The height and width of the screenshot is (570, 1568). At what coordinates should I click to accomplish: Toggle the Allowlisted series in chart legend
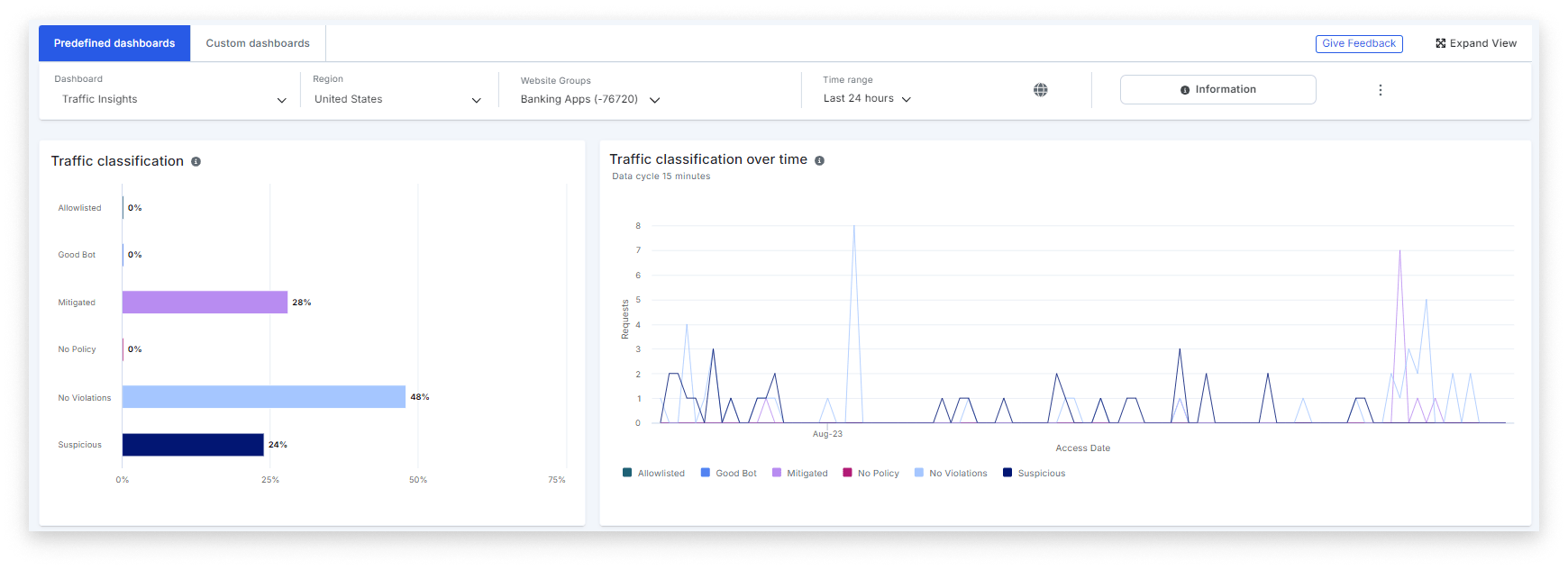coord(653,473)
